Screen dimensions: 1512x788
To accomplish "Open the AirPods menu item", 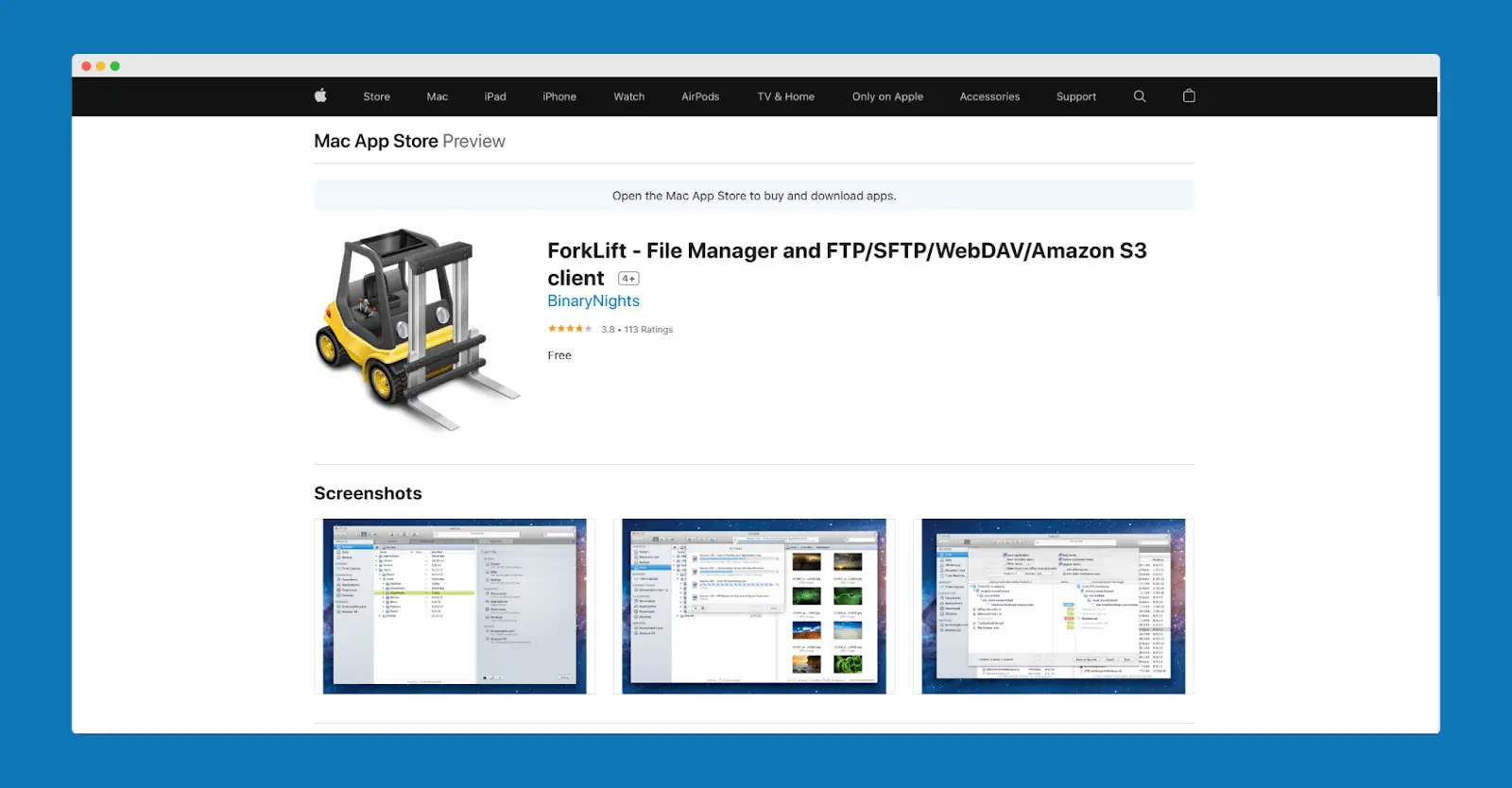I will (x=700, y=96).
